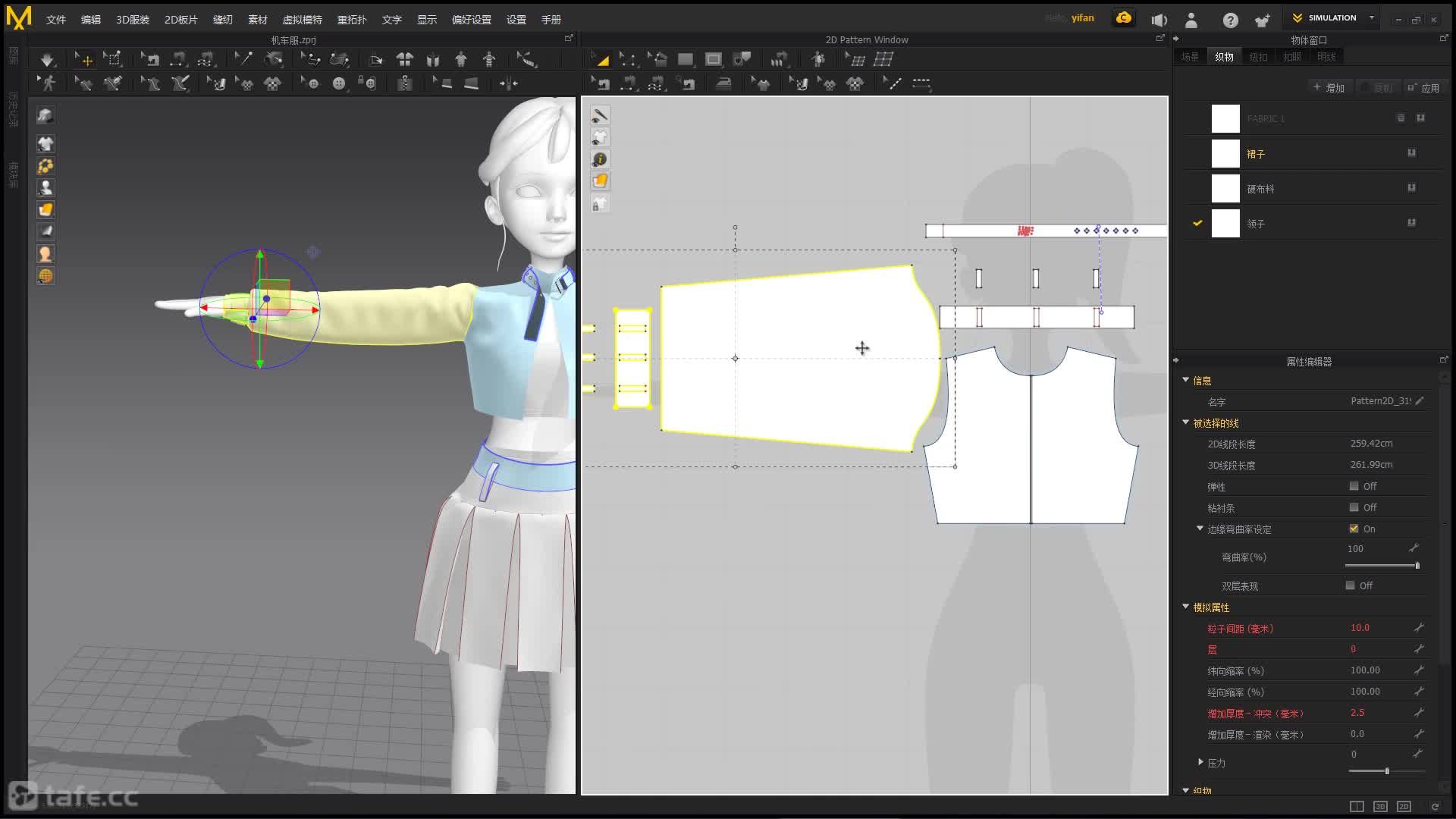
Task: Switch to the 明线 tab
Action: (1326, 57)
